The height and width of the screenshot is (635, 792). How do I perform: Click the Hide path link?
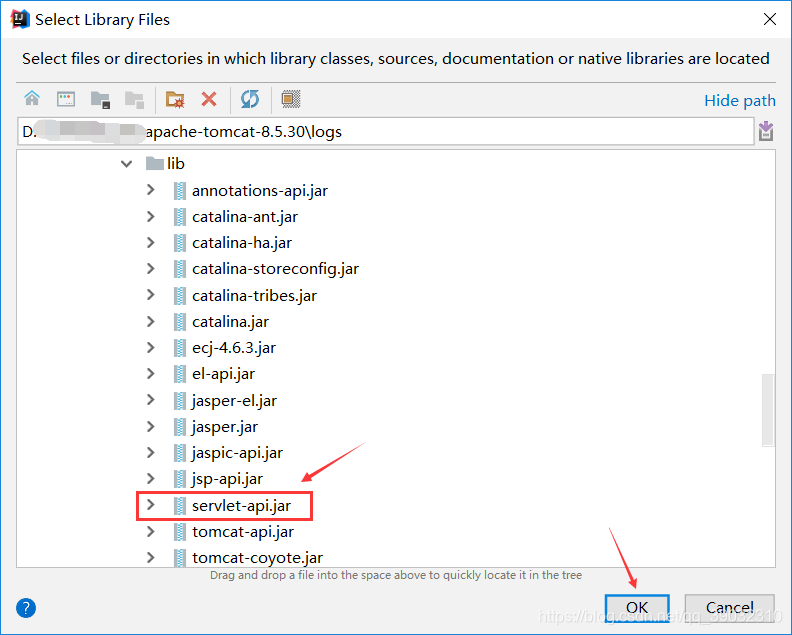[x=739, y=101]
